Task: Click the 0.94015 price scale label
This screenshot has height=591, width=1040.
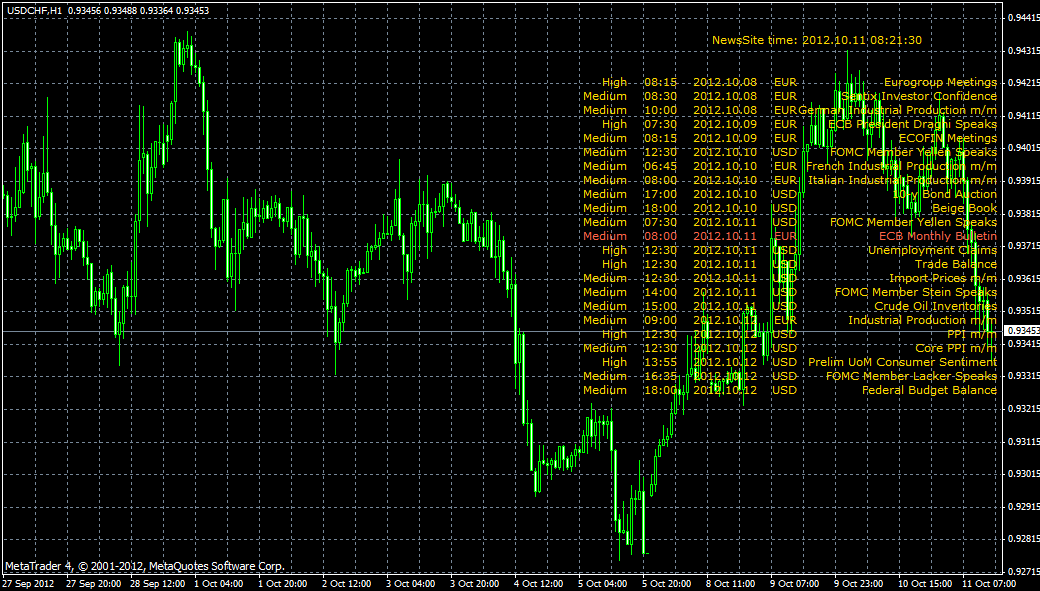Action: (x=1023, y=148)
